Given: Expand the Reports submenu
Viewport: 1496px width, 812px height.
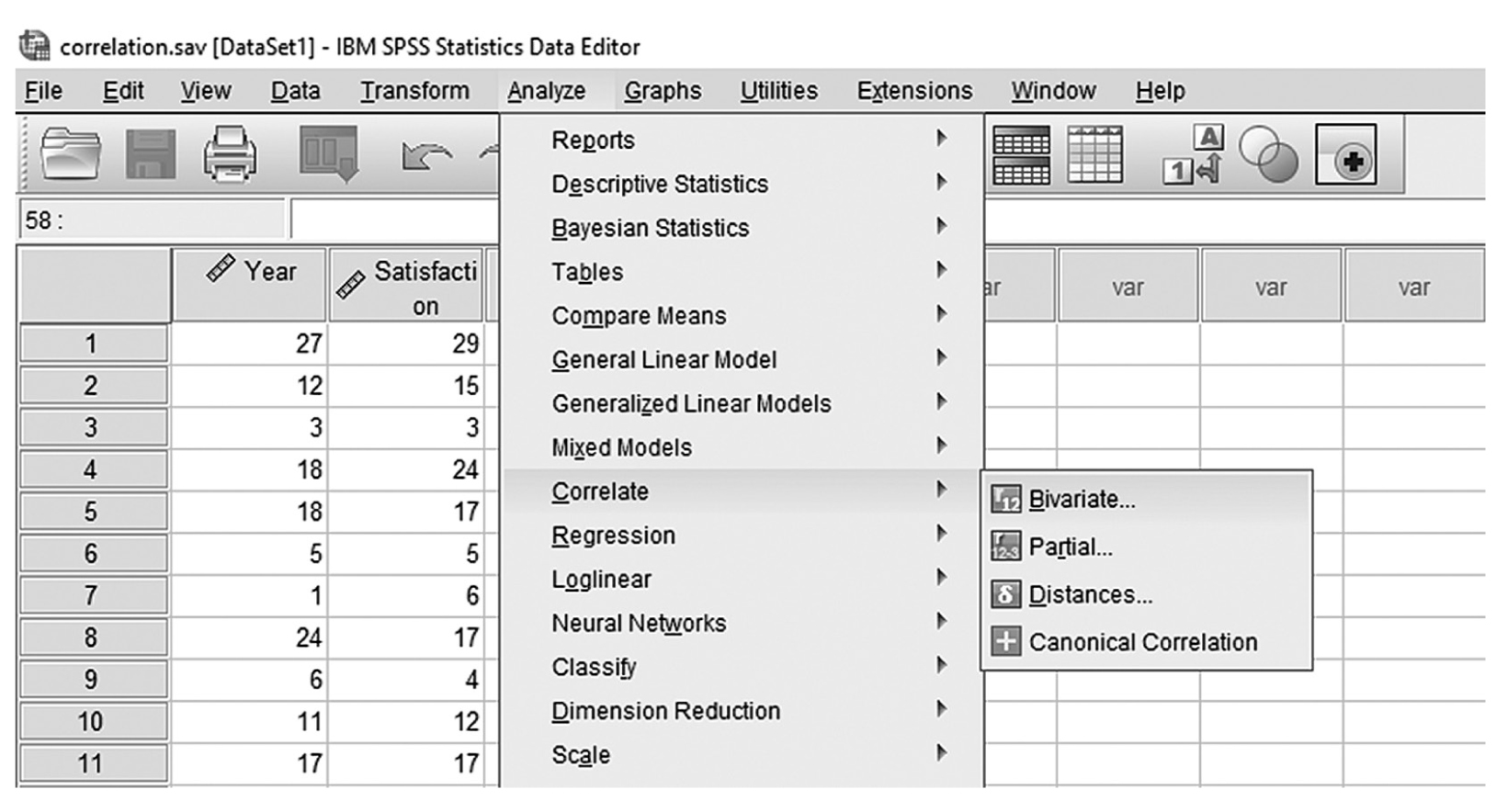Looking at the screenshot, I should pyautogui.click(x=742, y=140).
